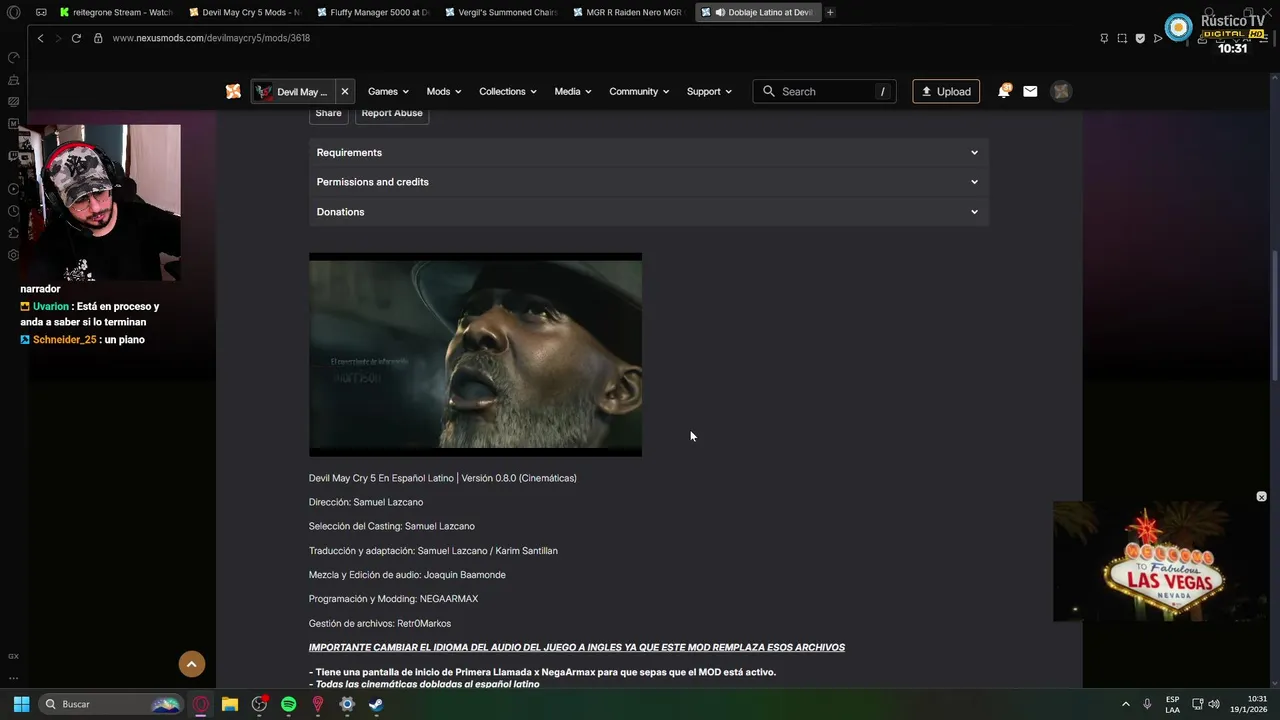Switch to Devil May Cry 5 Mods tab

[245, 12]
